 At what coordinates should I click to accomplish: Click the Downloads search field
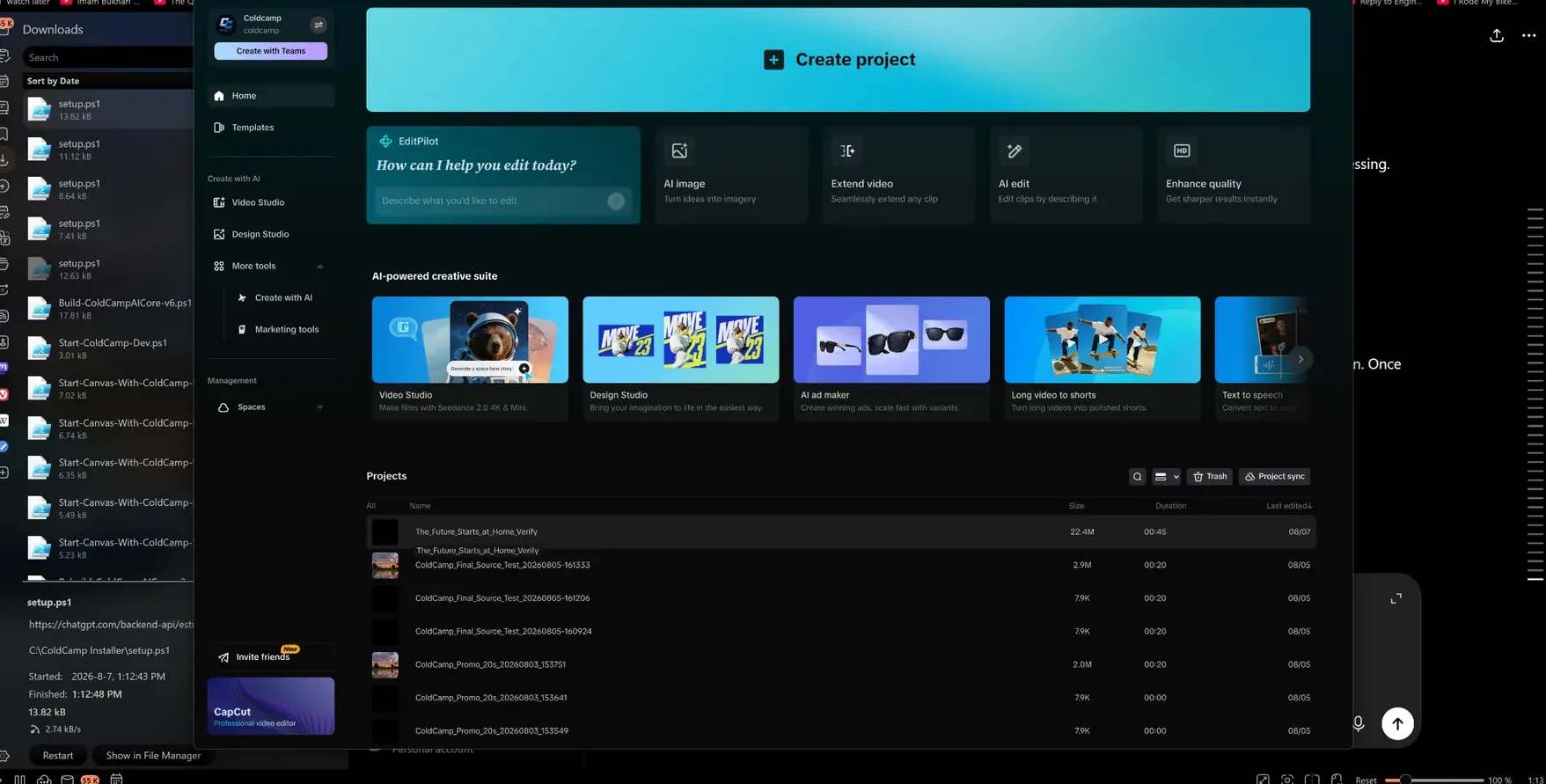[x=107, y=57]
